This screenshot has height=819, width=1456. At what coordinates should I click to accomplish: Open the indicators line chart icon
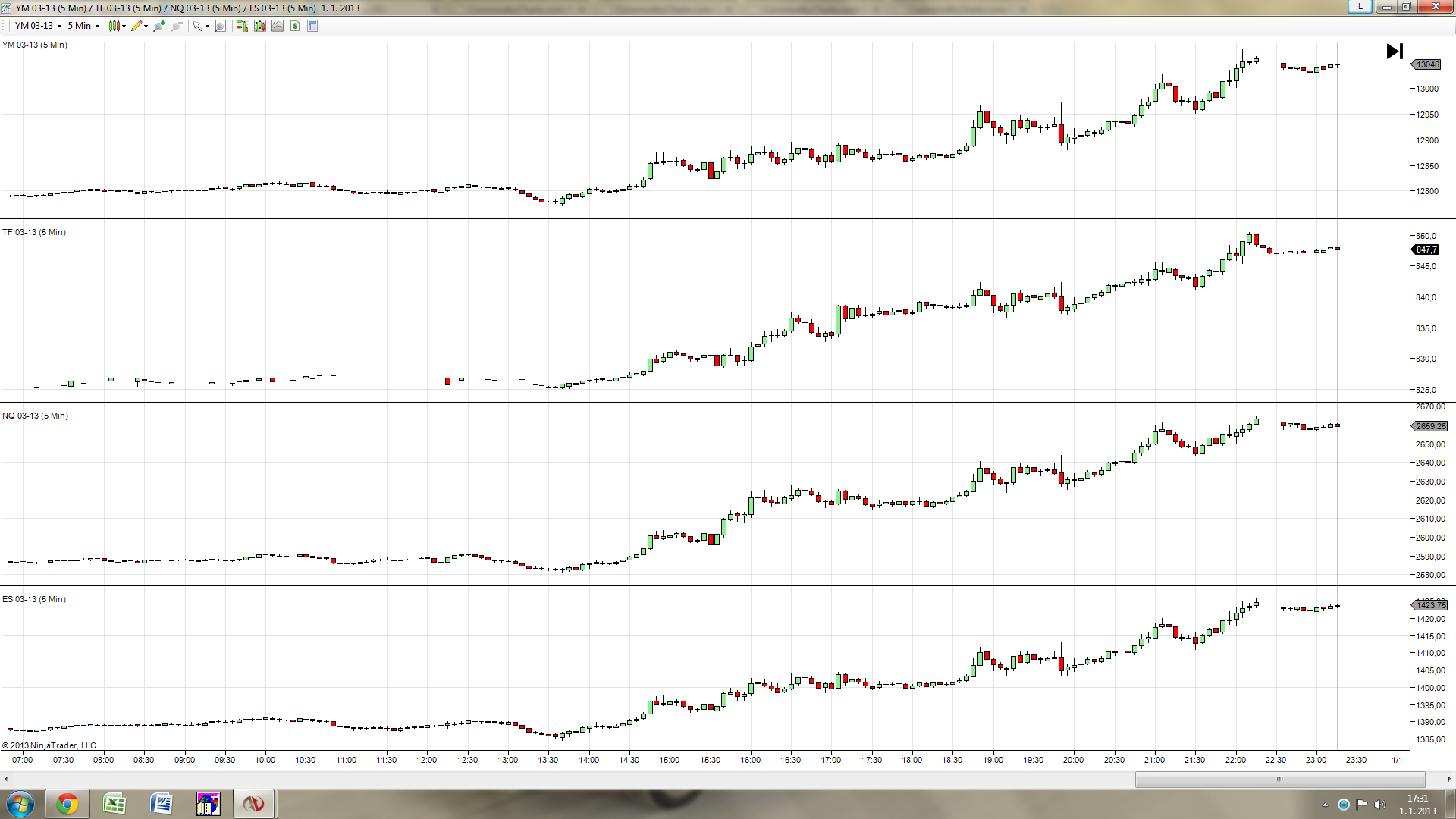(278, 26)
